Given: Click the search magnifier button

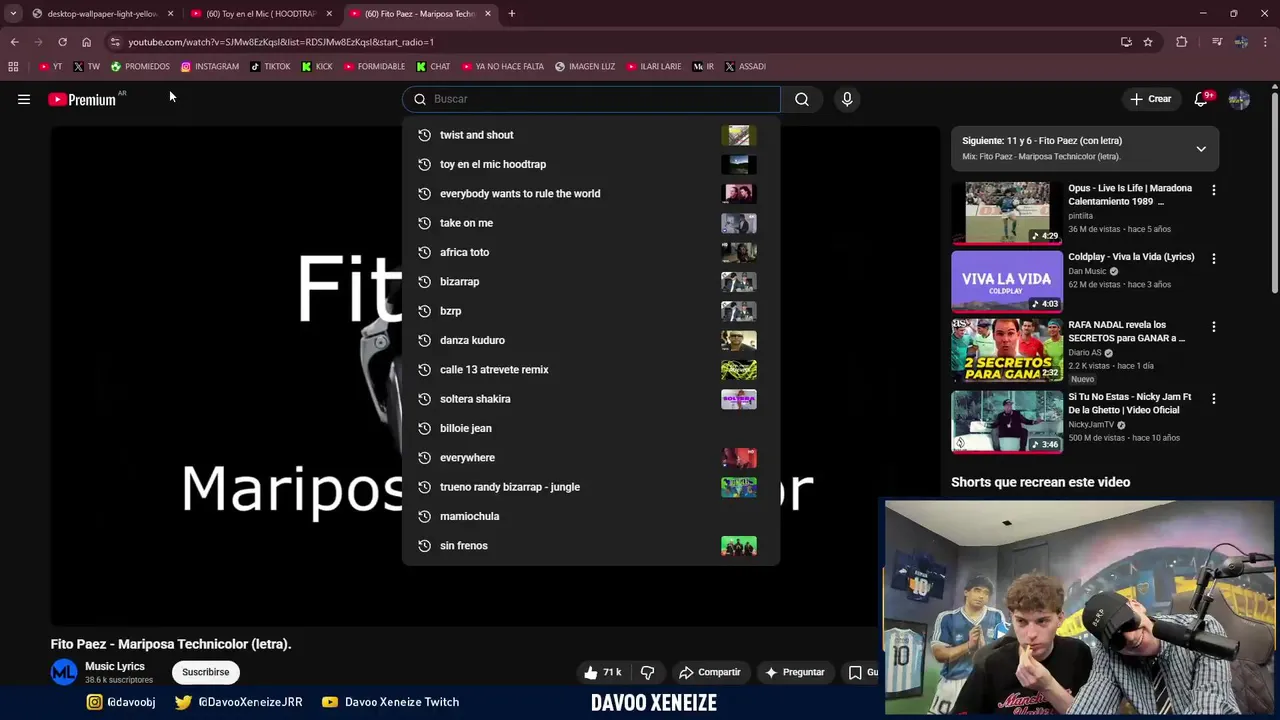Looking at the screenshot, I should pyautogui.click(x=802, y=99).
